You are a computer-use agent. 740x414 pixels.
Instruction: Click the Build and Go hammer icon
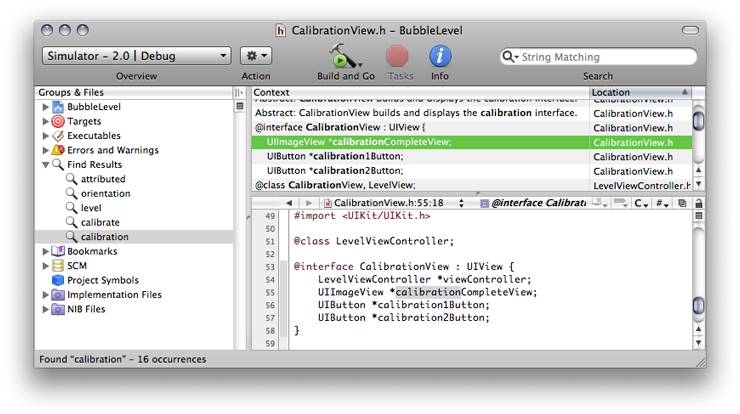pos(345,56)
